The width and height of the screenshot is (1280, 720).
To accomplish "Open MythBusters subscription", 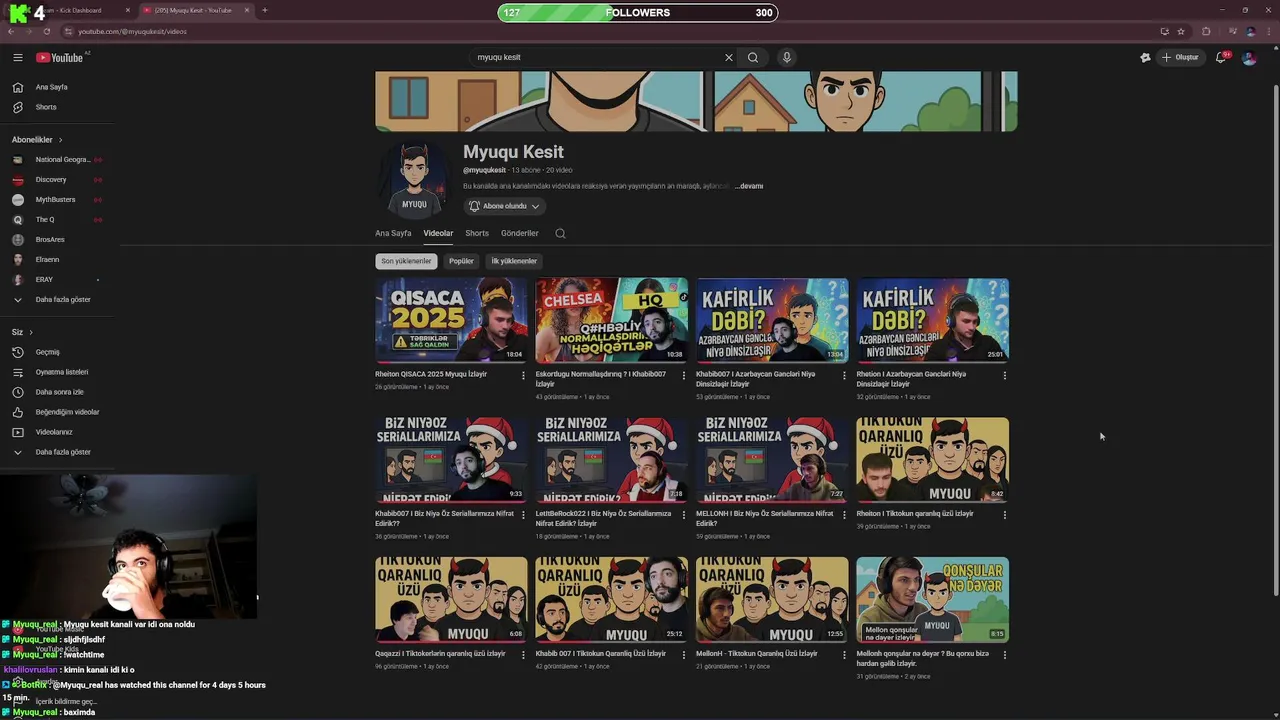I will 55,199.
